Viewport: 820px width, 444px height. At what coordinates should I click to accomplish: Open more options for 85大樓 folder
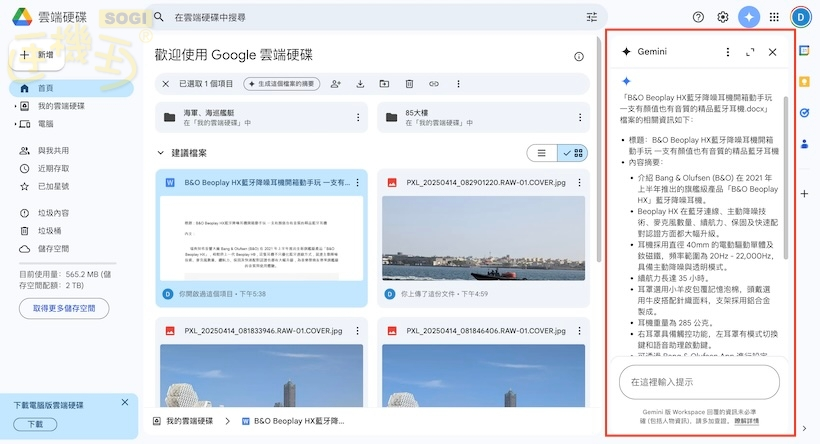pyautogui.click(x=579, y=117)
